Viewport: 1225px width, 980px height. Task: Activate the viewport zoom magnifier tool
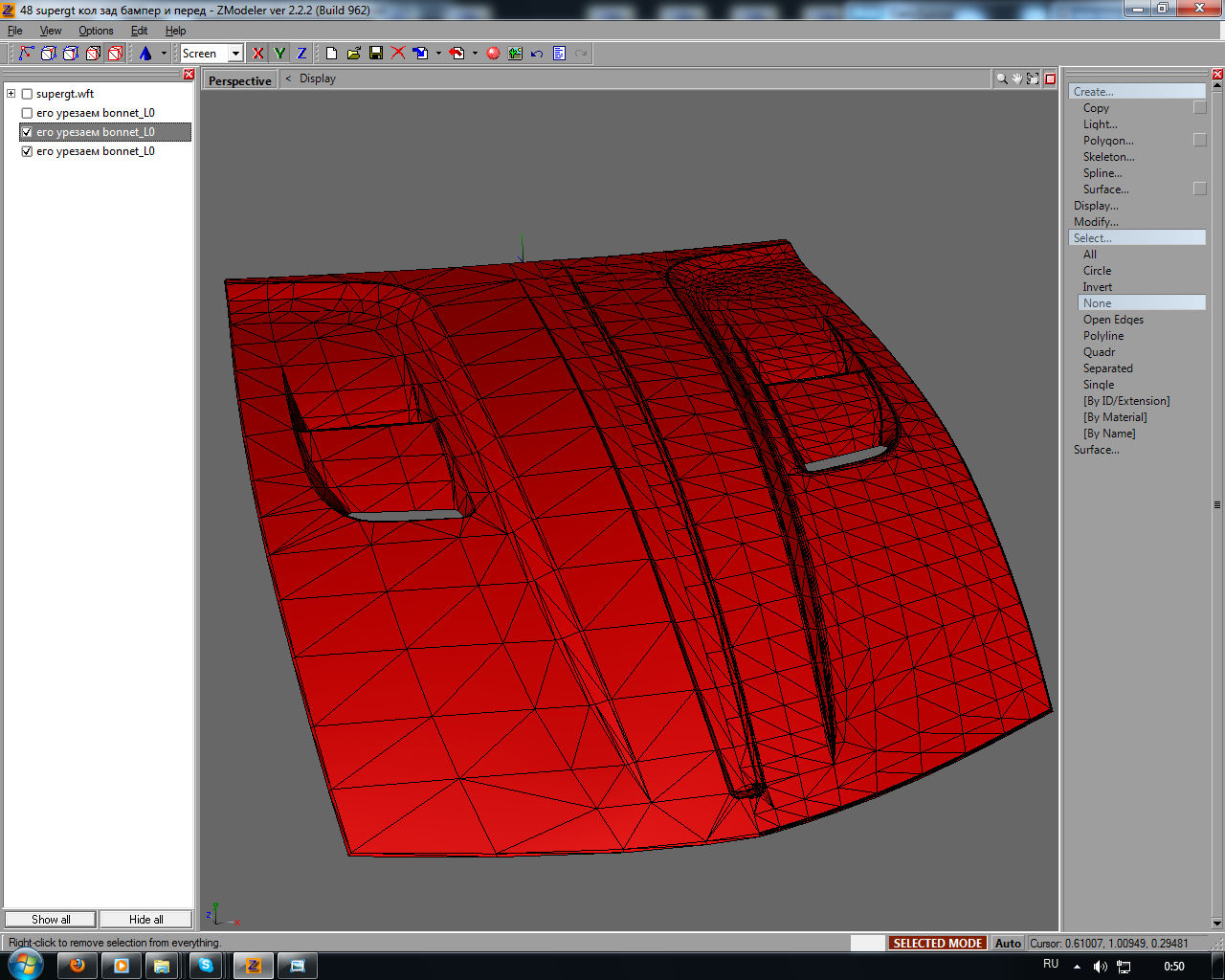[x=1001, y=78]
